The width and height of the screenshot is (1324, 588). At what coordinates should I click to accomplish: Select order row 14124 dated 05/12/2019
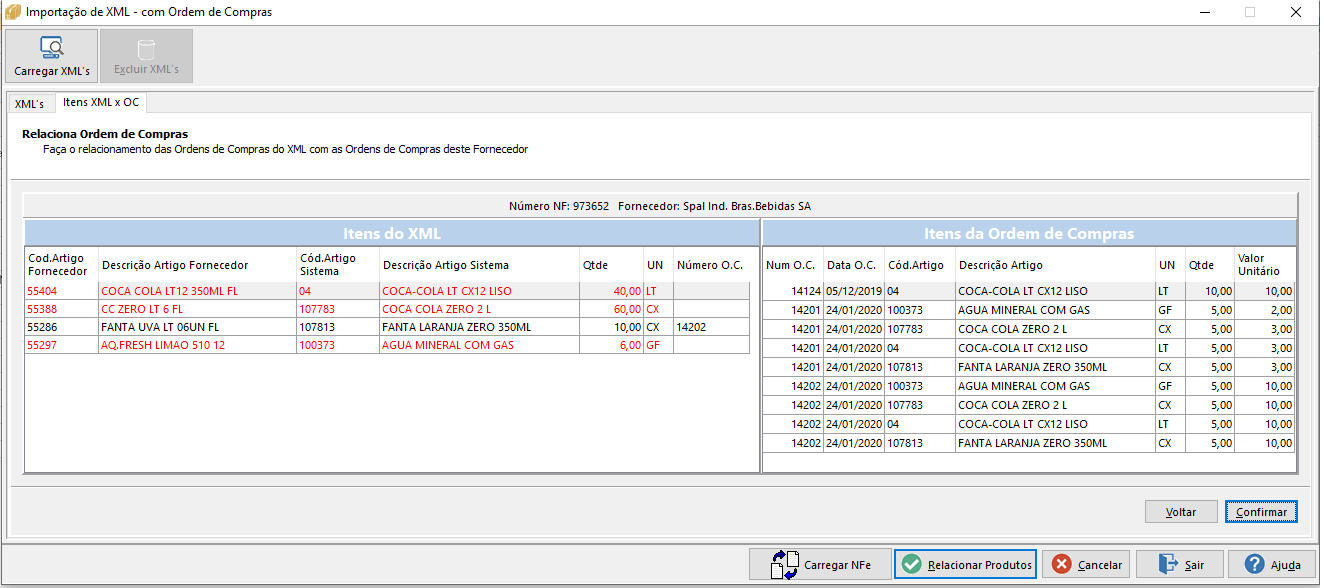1029,291
